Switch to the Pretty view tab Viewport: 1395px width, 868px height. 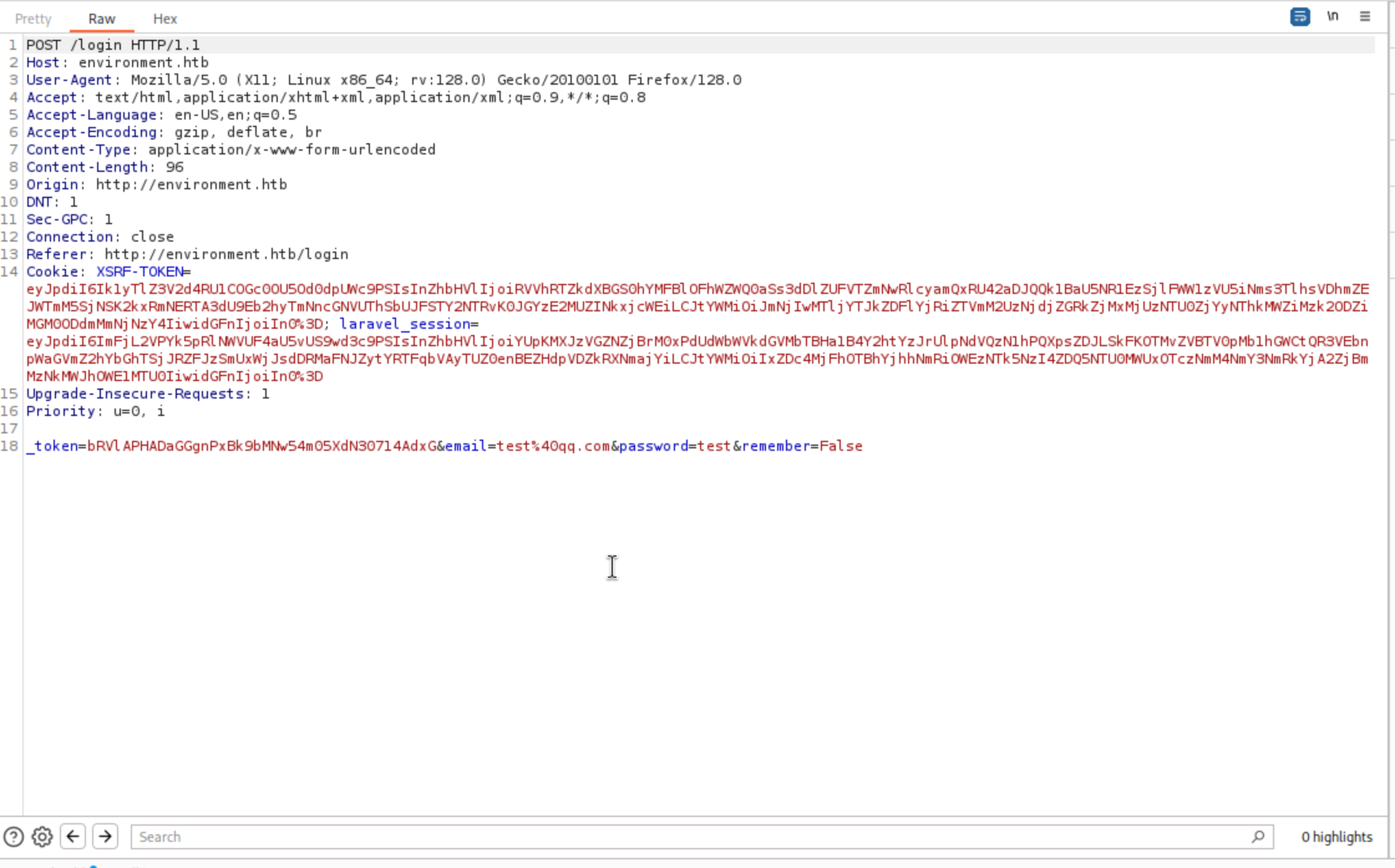(33, 19)
